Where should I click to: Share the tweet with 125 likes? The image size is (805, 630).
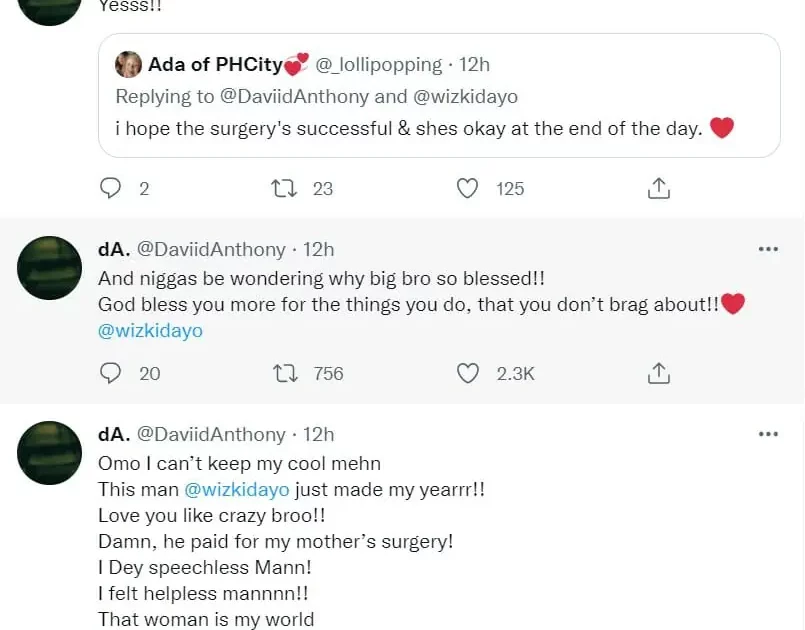click(x=658, y=188)
